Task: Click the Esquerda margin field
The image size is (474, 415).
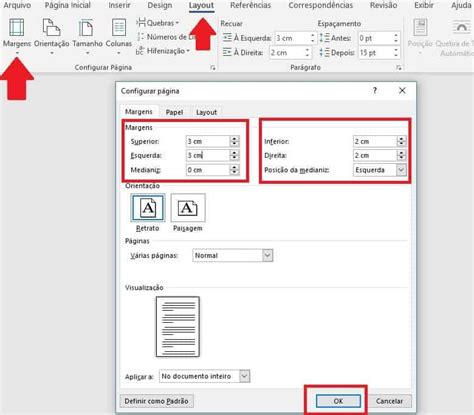Action: (208, 156)
